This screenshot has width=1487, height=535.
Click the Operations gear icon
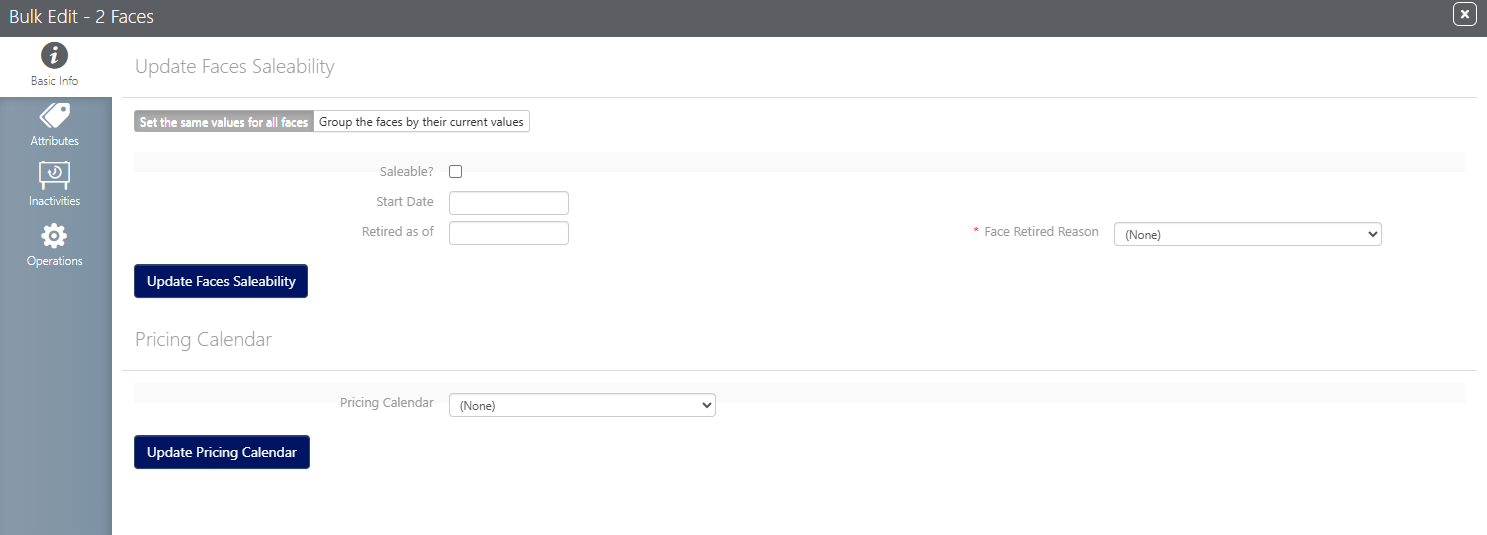pos(54,236)
